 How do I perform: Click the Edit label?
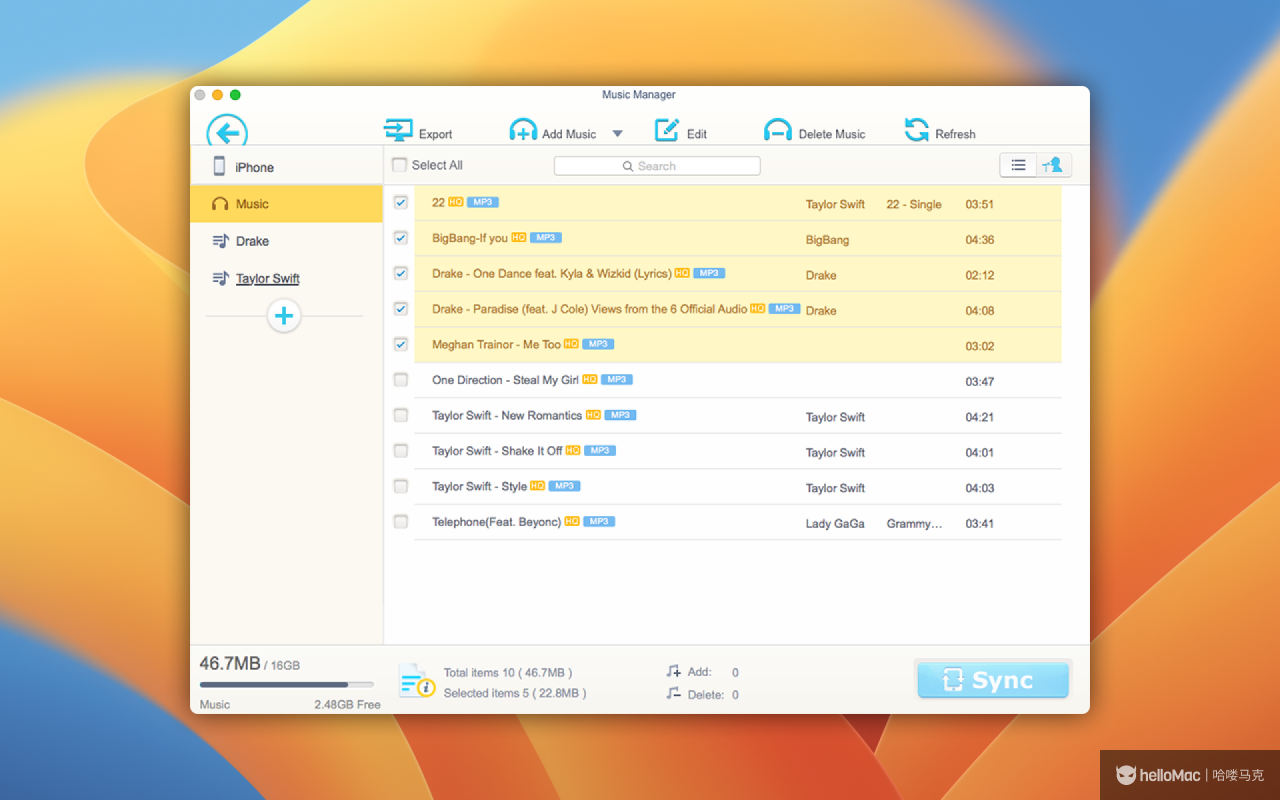(x=697, y=134)
